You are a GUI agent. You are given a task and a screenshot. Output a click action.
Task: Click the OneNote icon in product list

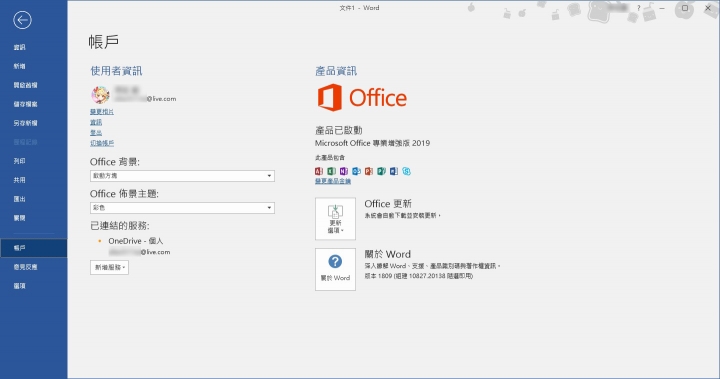343,171
